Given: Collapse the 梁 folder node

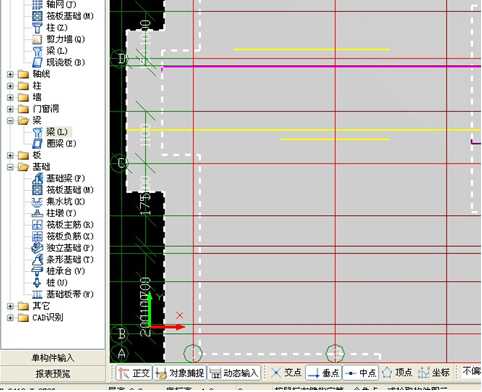Looking at the screenshot, I should pyautogui.click(x=10, y=121).
